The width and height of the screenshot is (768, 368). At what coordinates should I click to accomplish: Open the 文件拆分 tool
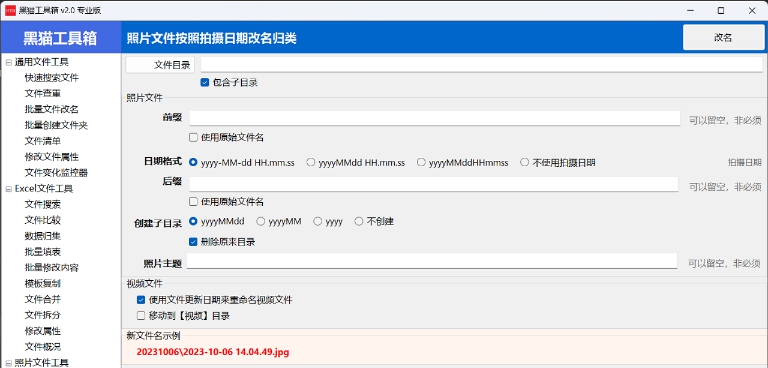tap(43, 315)
